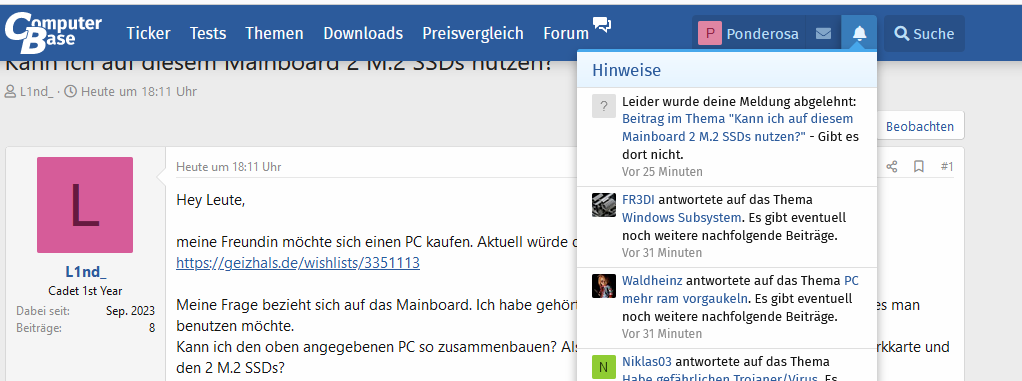Click the Beobachten button
Screen dimensions: 1022x381
[x=919, y=126]
